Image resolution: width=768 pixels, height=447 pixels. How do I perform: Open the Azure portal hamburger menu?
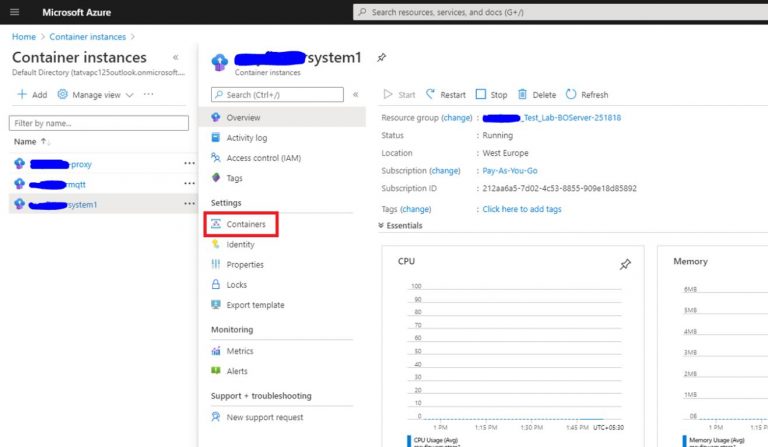coord(14,12)
